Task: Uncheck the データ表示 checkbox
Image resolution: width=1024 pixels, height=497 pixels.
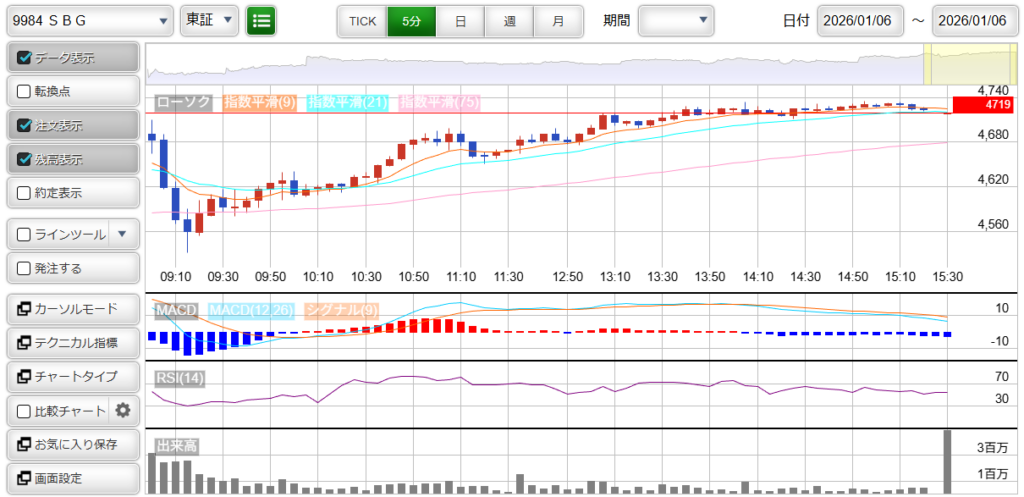Action: 25,58
